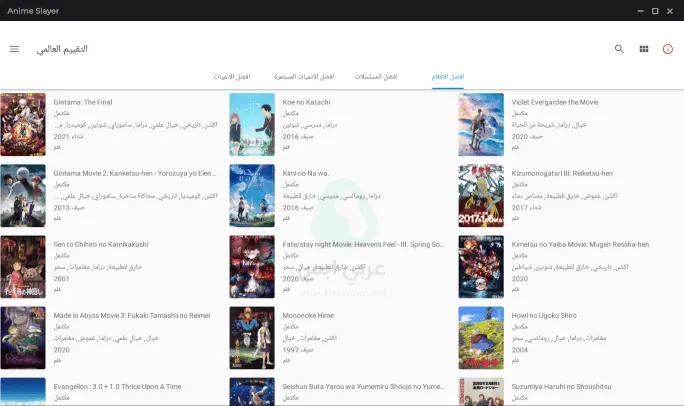Viewport: 684px width, 406px height.
Task: Click the title "Violet Evergarden the Movie"
Action: 555,102
